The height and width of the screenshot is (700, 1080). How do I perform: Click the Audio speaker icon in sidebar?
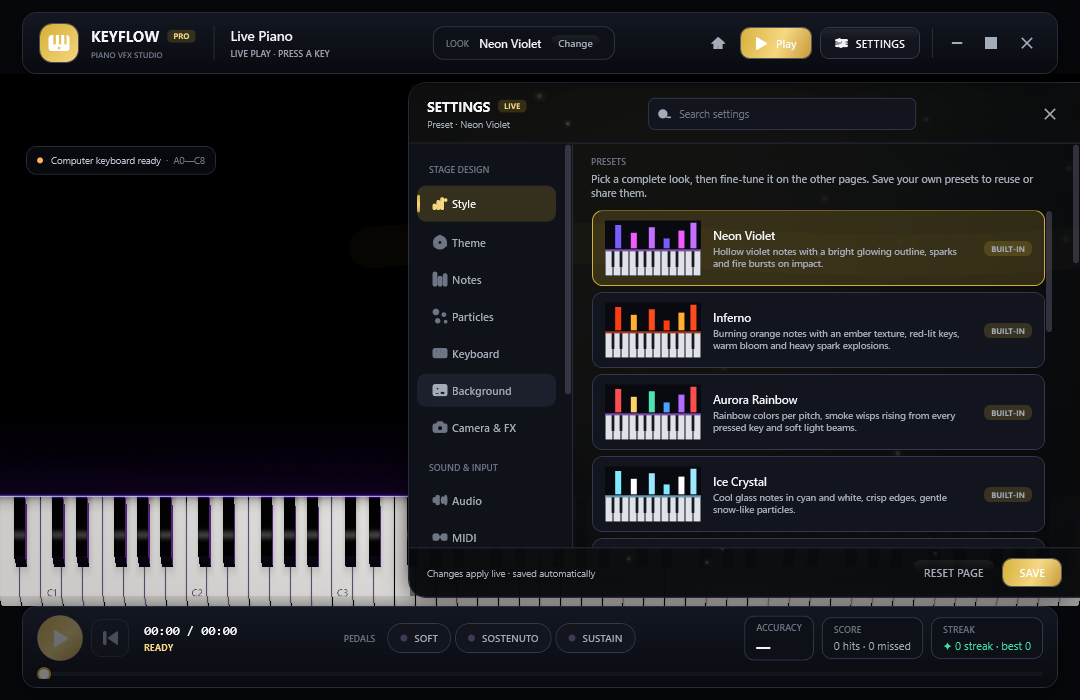439,500
